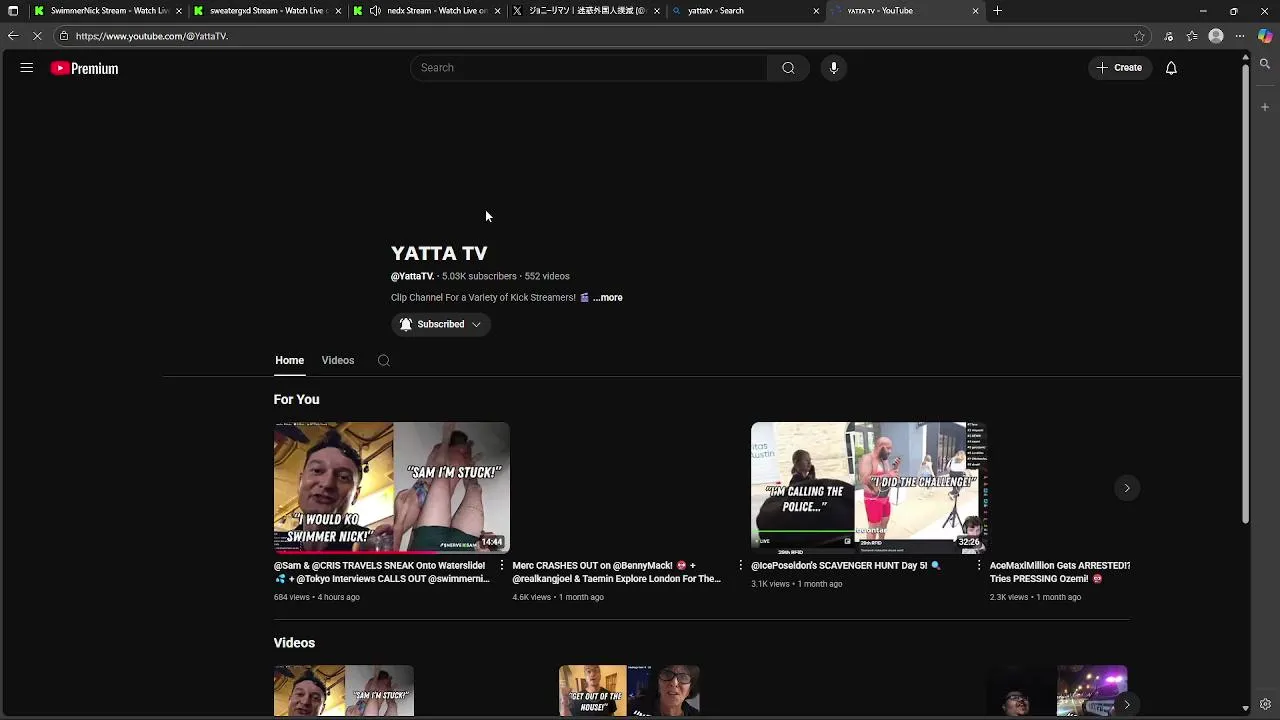Click '4.6K views • 1 month ago' text

(x=558, y=597)
